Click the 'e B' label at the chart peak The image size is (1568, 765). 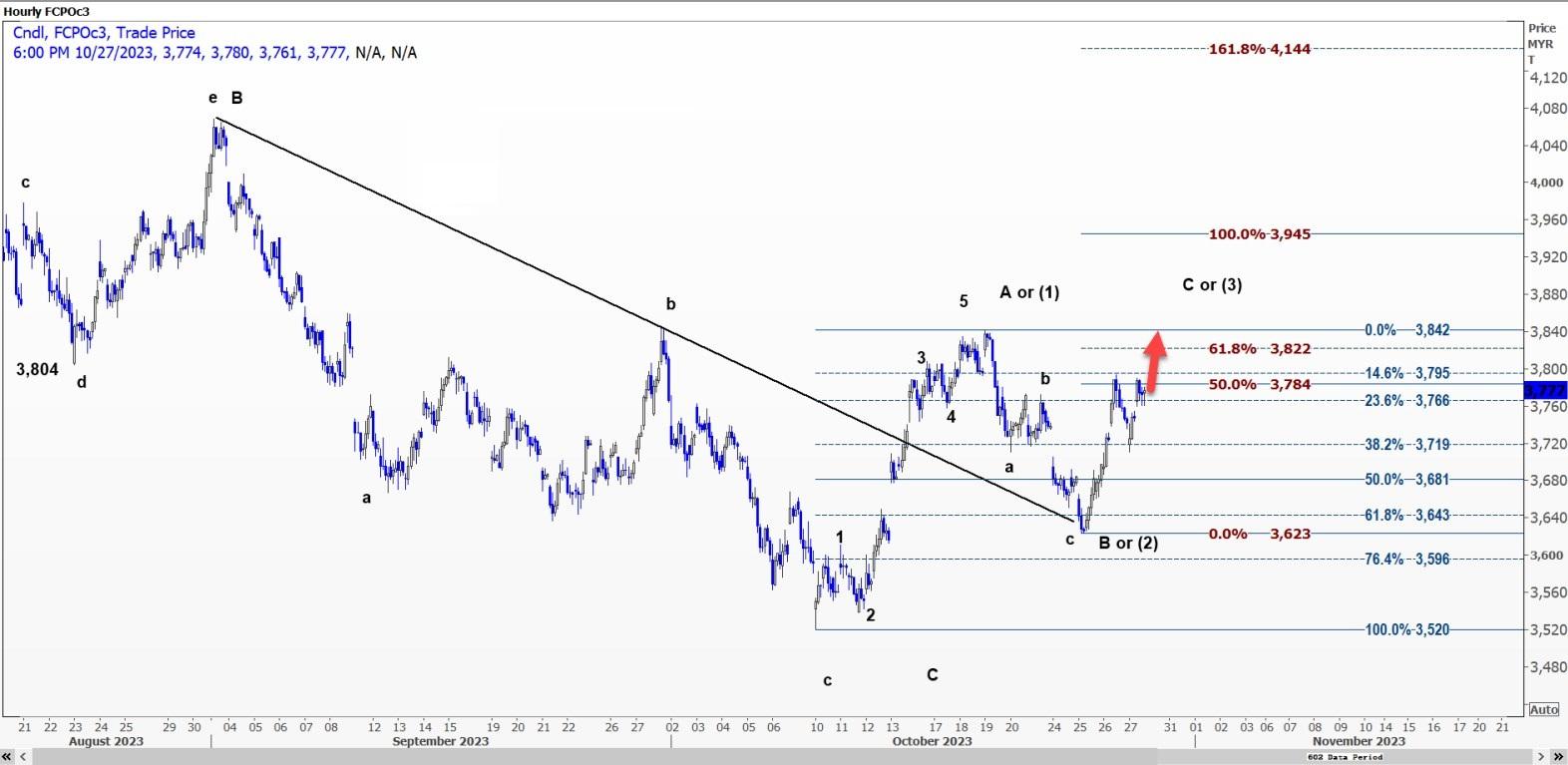[225, 98]
